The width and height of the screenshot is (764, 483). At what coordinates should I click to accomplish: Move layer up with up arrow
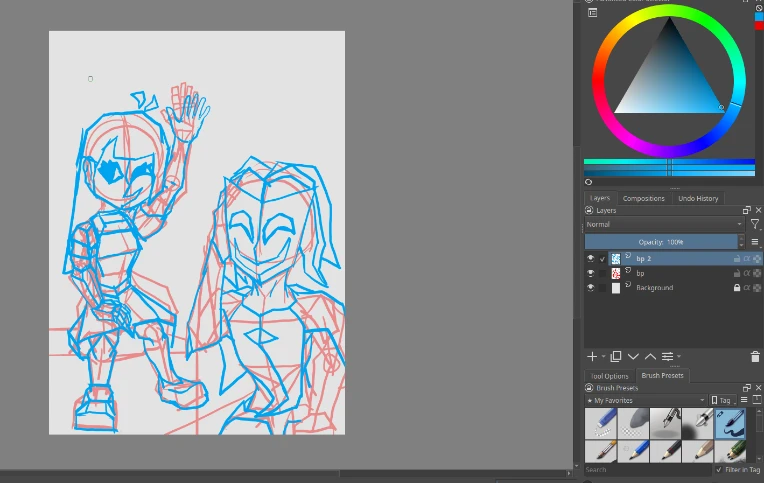[x=650, y=357]
